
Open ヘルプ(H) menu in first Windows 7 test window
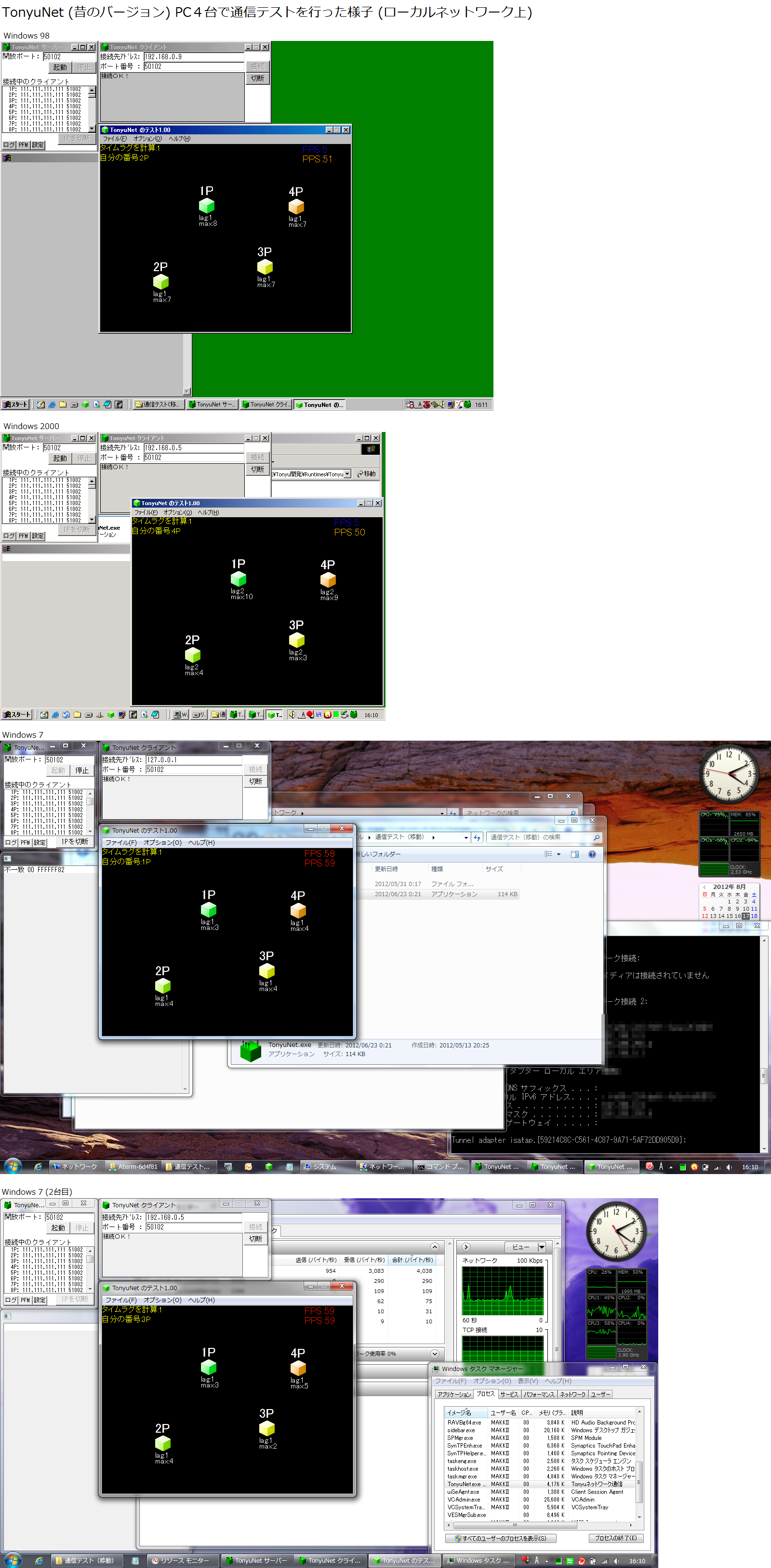[x=201, y=842]
